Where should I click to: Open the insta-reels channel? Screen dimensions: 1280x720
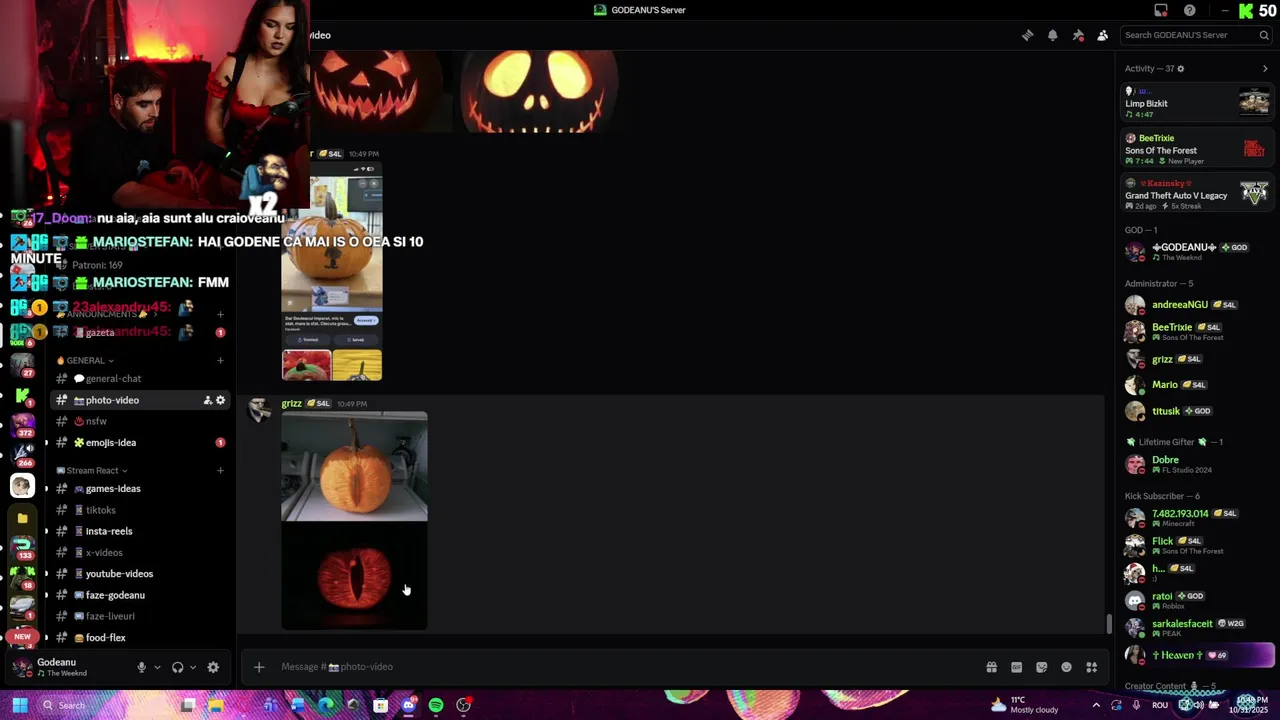click(x=140, y=531)
